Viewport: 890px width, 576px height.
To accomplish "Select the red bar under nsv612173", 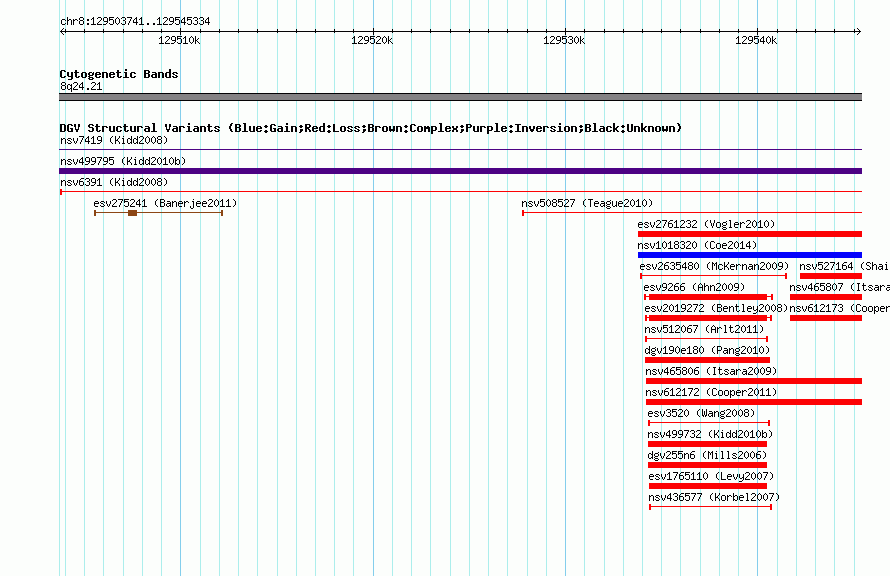I will pyautogui.click(x=826, y=318).
